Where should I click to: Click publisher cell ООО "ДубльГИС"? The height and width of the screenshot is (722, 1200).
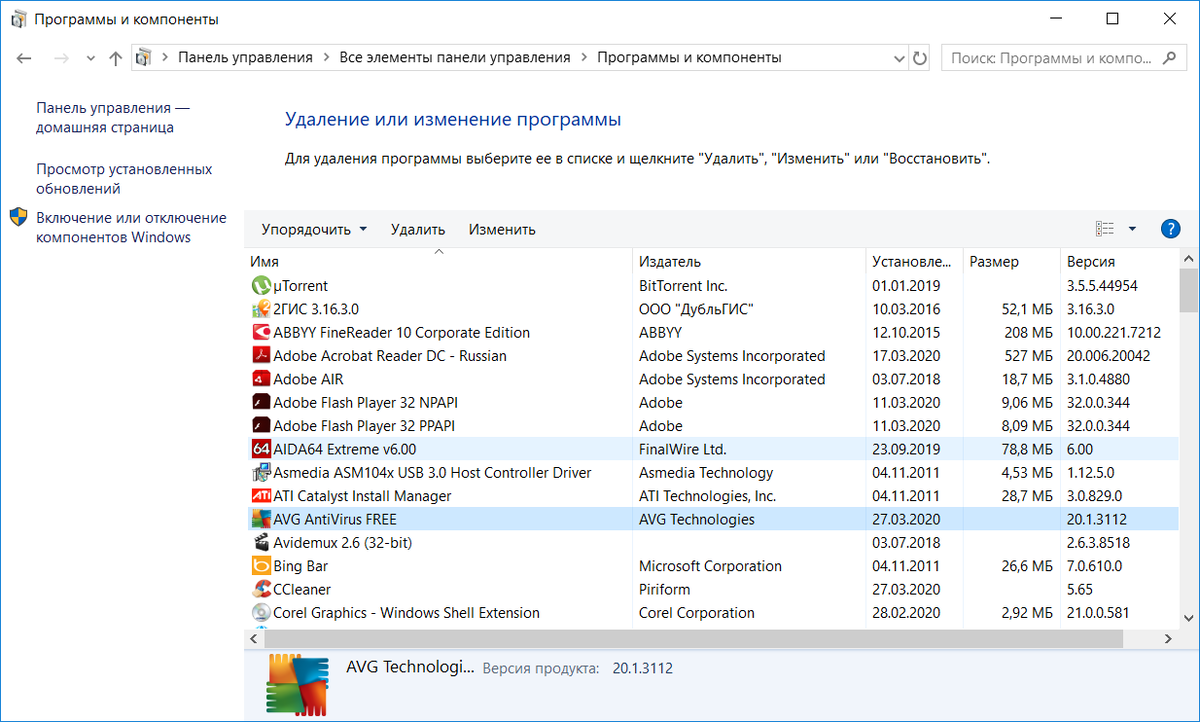(697, 309)
